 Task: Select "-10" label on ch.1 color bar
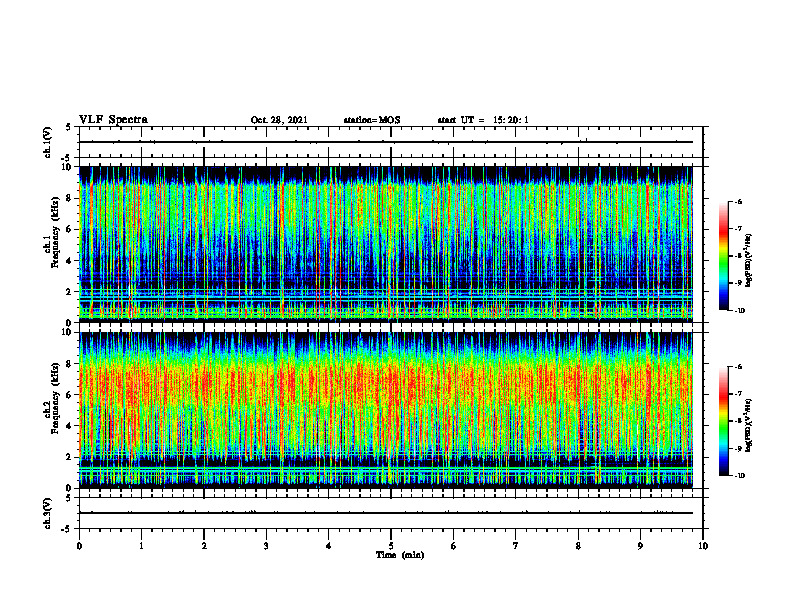pyautogui.click(x=739, y=310)
